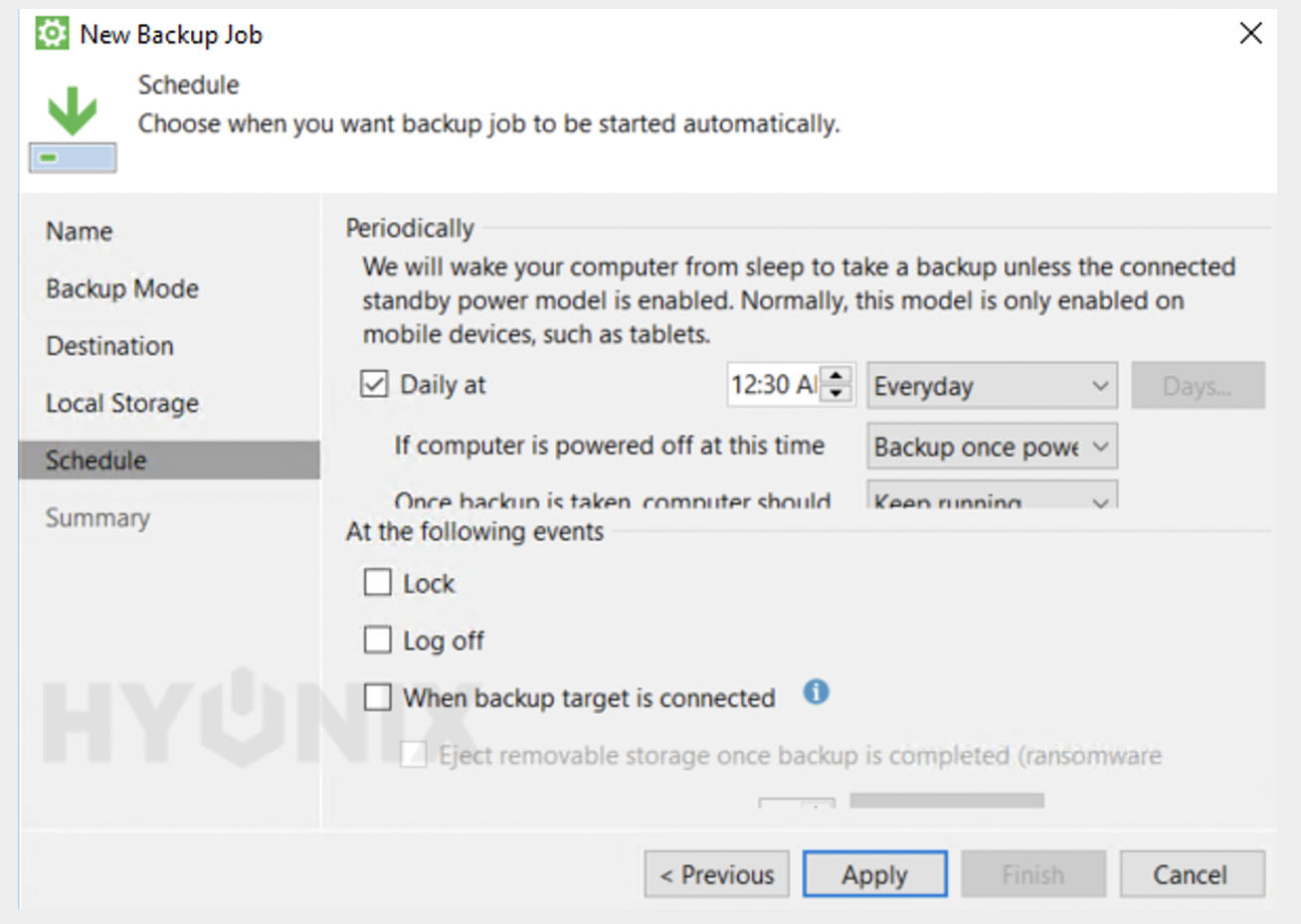The image size is (1301, 924).
Task: Click the Apply button
Action: 874,874
